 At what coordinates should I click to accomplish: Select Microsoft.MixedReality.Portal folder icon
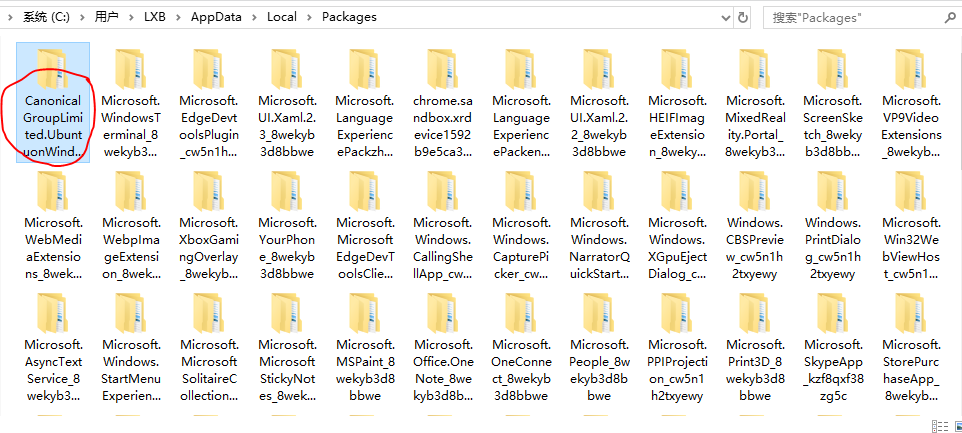(x=755, y=69)
